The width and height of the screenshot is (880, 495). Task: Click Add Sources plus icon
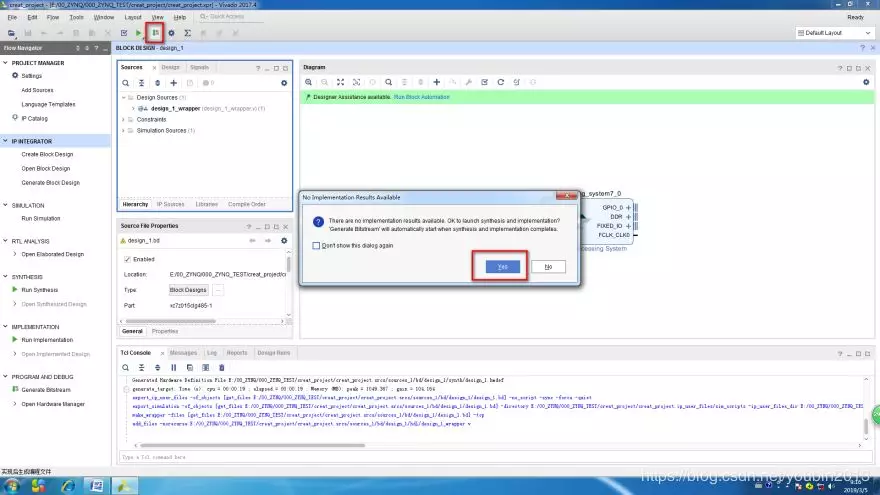pyautogui.click(x=174, y=83)
